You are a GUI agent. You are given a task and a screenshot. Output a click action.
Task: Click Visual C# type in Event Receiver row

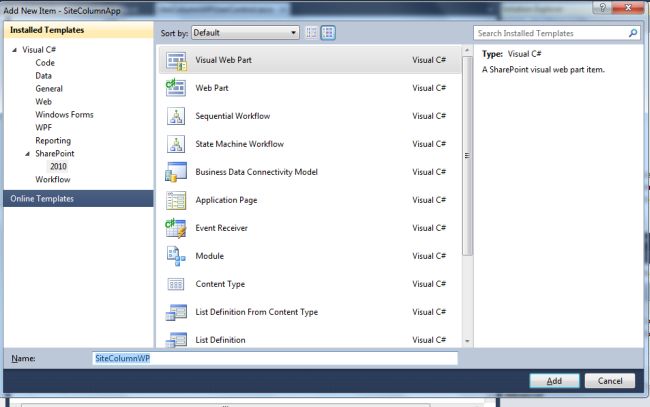click(429, 228)
